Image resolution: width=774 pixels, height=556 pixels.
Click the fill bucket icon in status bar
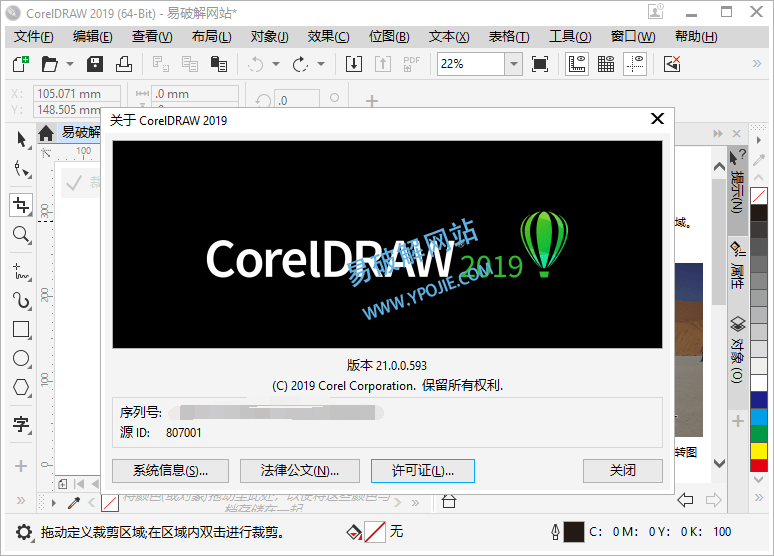[x=353, y=532]
